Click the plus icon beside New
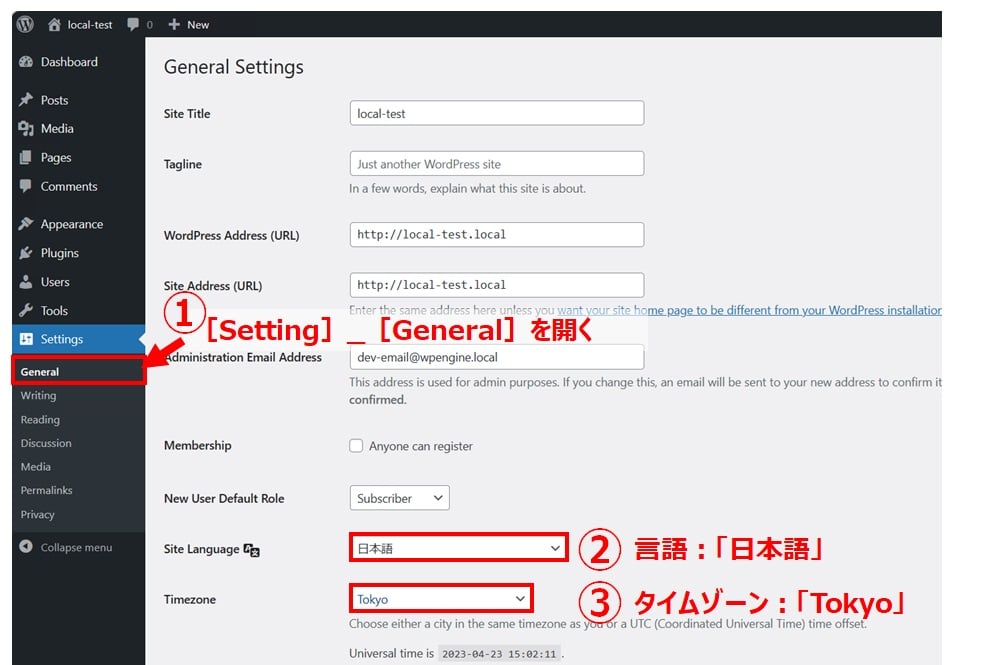 click(x=173, y=24)
